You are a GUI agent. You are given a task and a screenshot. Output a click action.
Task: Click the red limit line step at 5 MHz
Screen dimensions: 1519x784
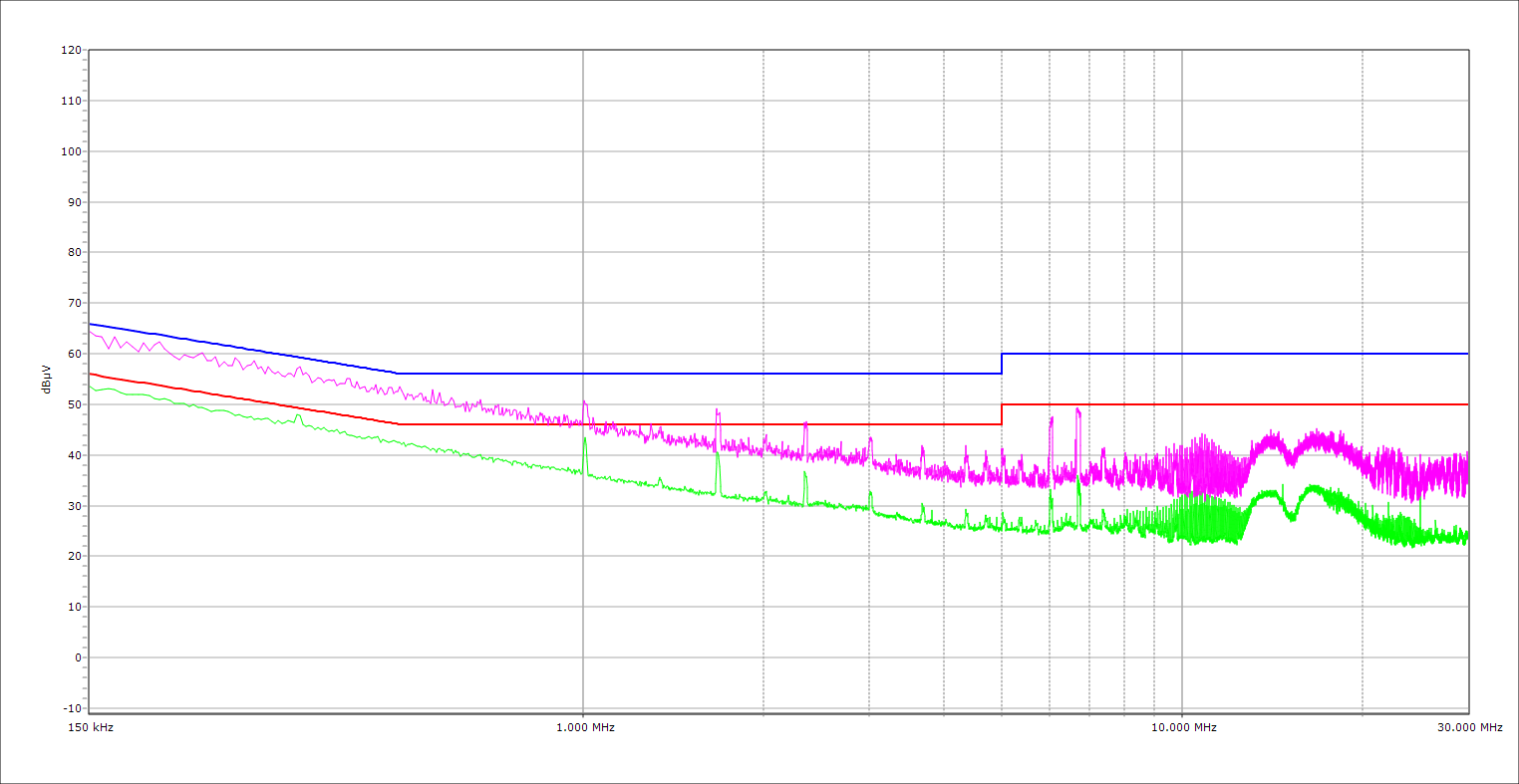point(1002,414)
